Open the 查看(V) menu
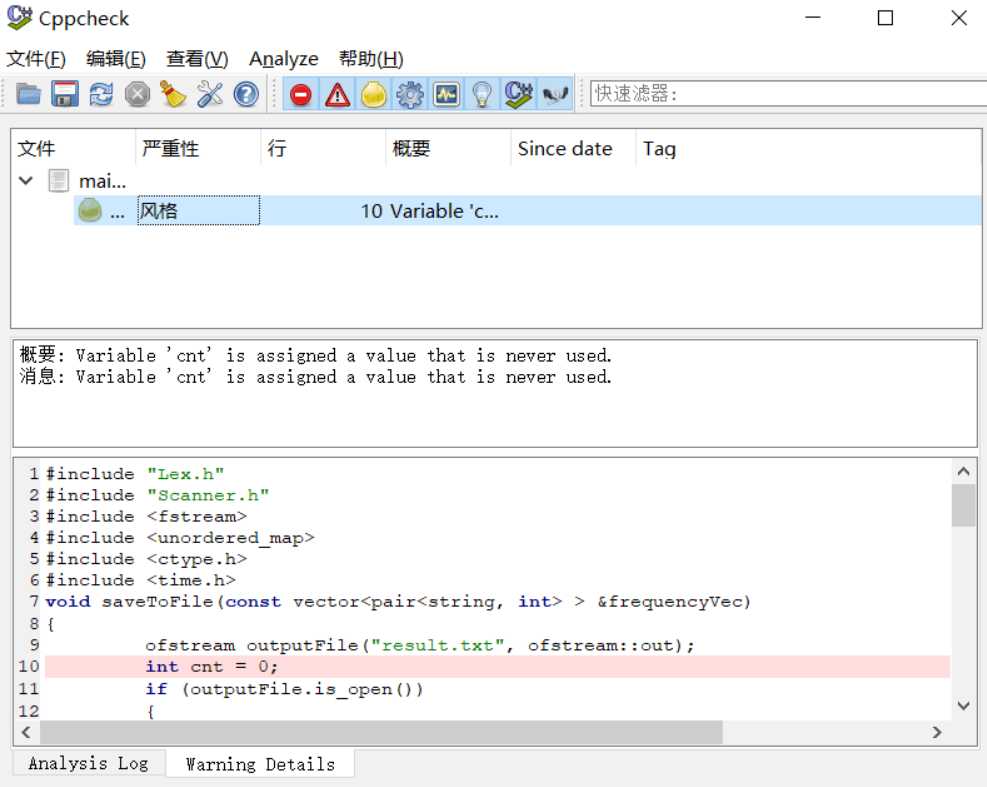Image resolution: width=987 pixels, height=787 pixels. tap(197, 59)
